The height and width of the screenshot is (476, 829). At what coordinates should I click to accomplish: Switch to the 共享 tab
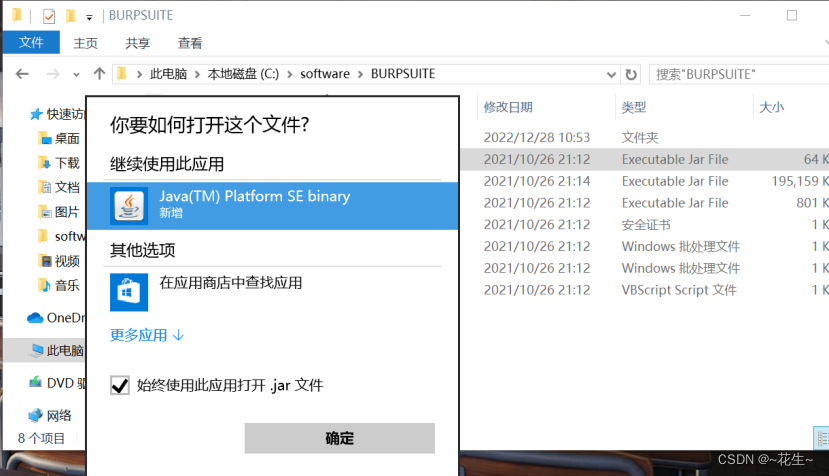137,43
